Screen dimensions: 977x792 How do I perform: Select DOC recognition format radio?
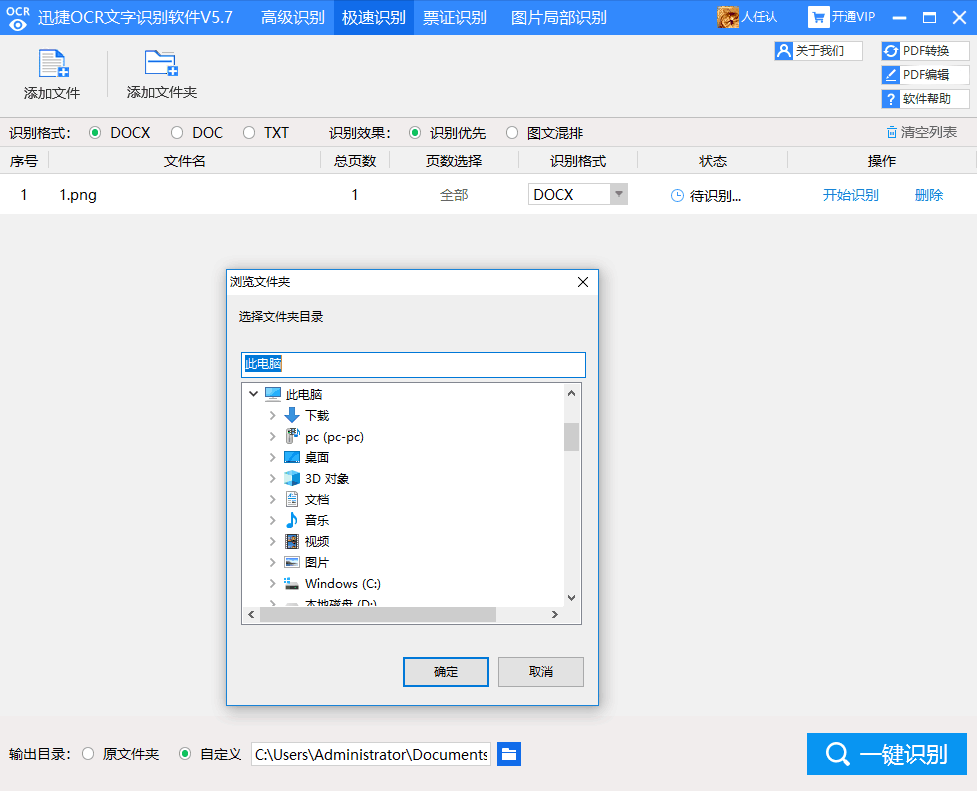(177, 133)
